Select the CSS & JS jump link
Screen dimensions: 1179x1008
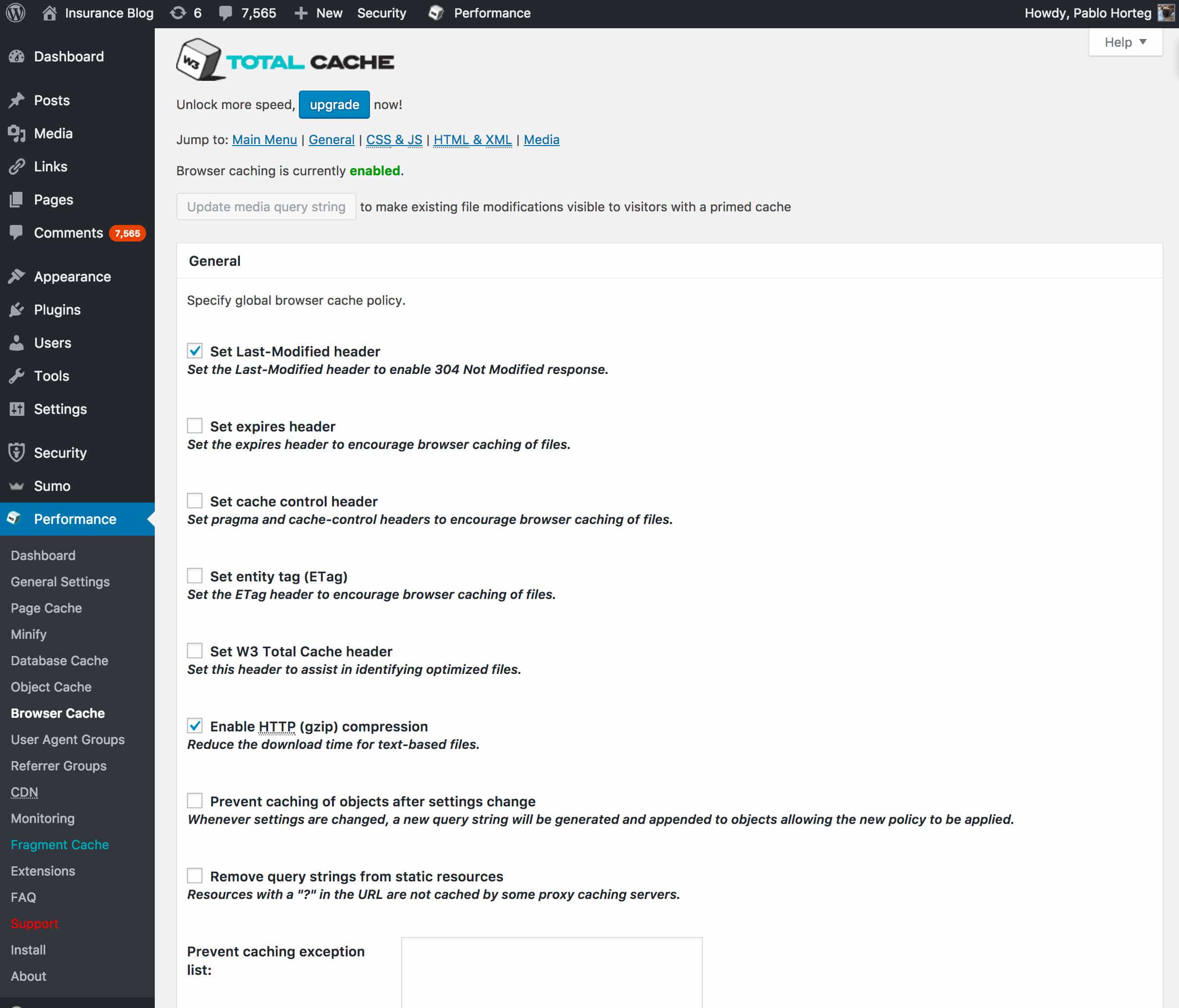[x=393, y=139]
